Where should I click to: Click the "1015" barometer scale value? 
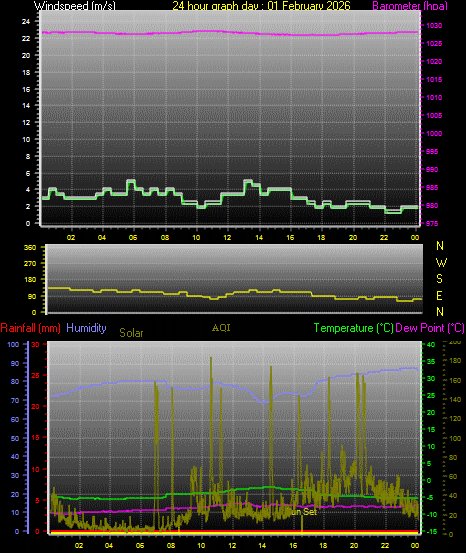[434, 80]
